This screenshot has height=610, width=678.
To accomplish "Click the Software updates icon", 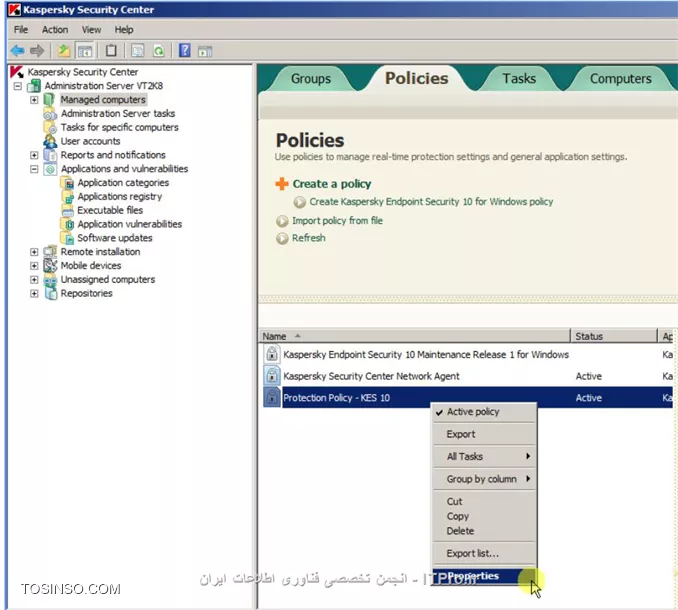I will 68,238.
